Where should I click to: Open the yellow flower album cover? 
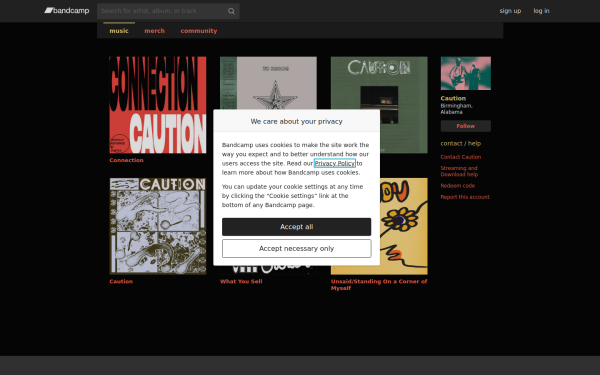click(404, 226)
